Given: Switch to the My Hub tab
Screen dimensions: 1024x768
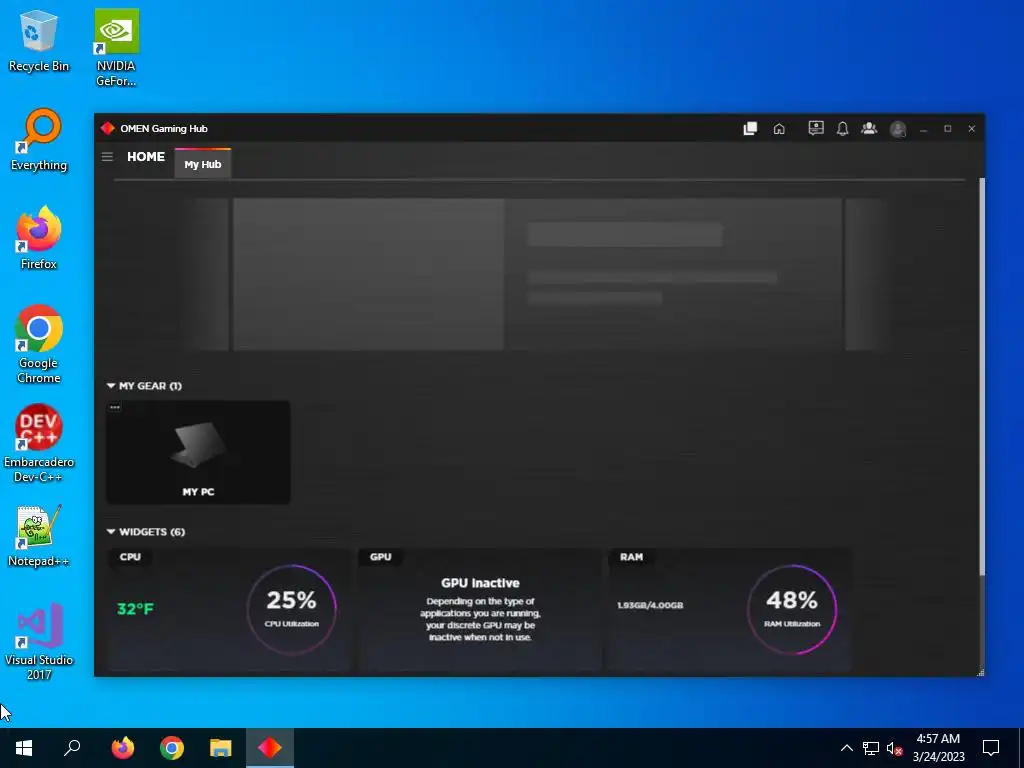Looking at the screenshot, I should click(x=202, y=164).
